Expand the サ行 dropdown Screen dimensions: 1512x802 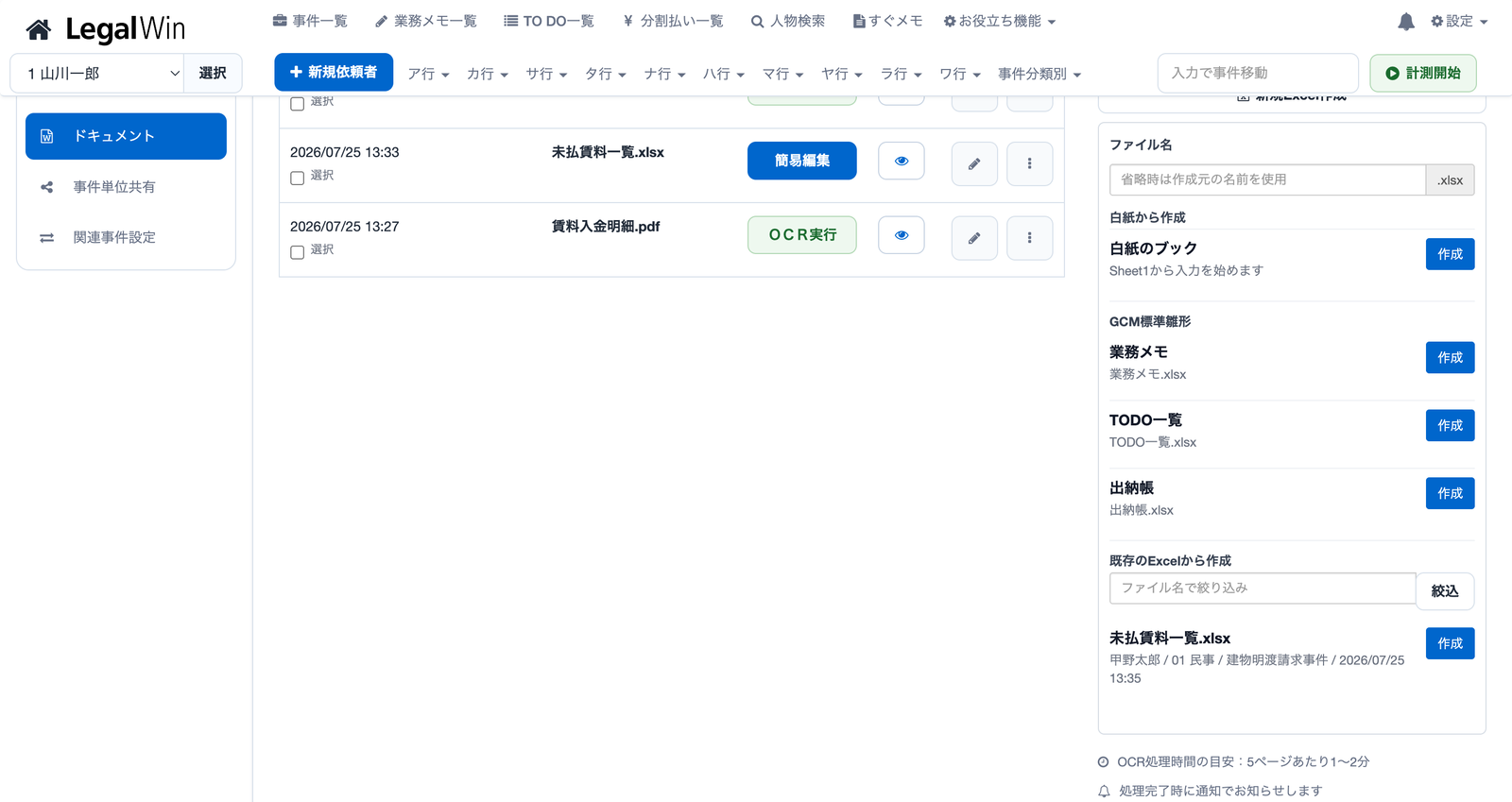coord(546,74)
